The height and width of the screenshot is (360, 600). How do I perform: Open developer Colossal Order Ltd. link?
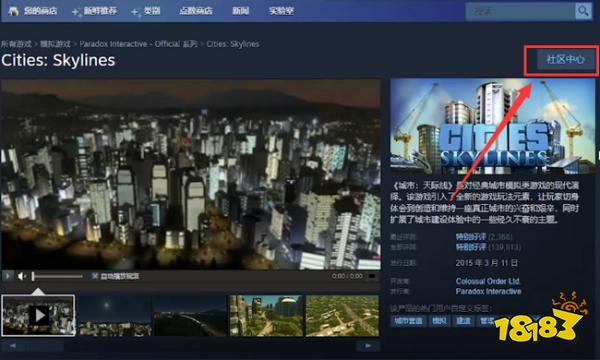pyautogui.click(x=488, y=281)
